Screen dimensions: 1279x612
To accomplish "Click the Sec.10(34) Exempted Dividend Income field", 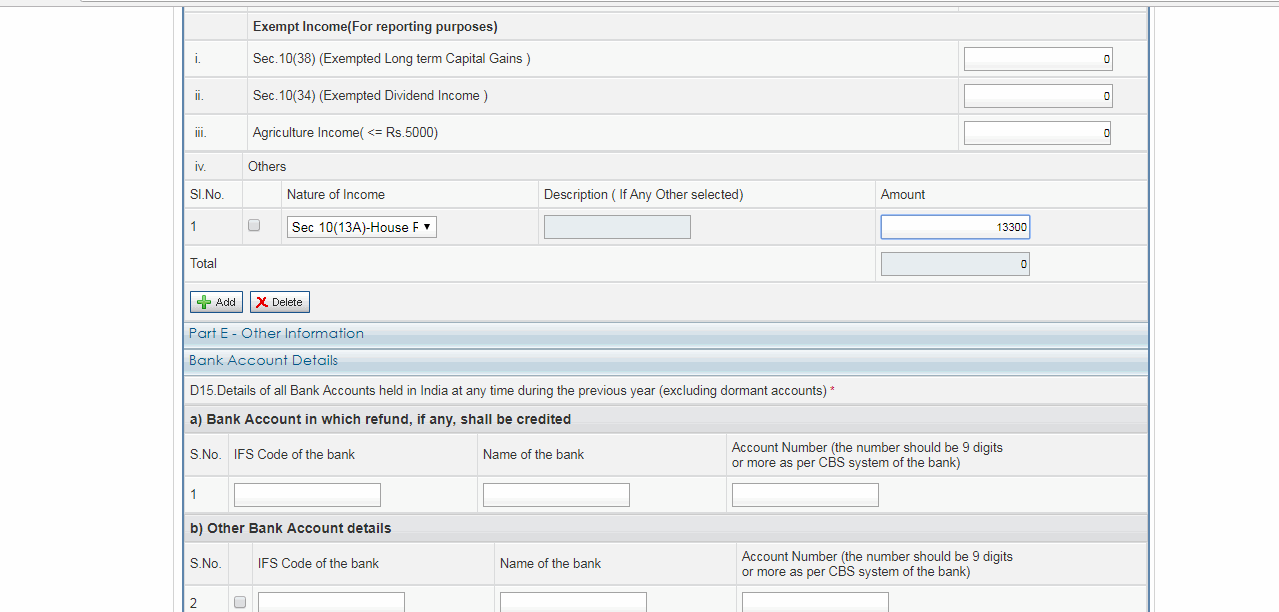I will click(x=1038, y=96).
